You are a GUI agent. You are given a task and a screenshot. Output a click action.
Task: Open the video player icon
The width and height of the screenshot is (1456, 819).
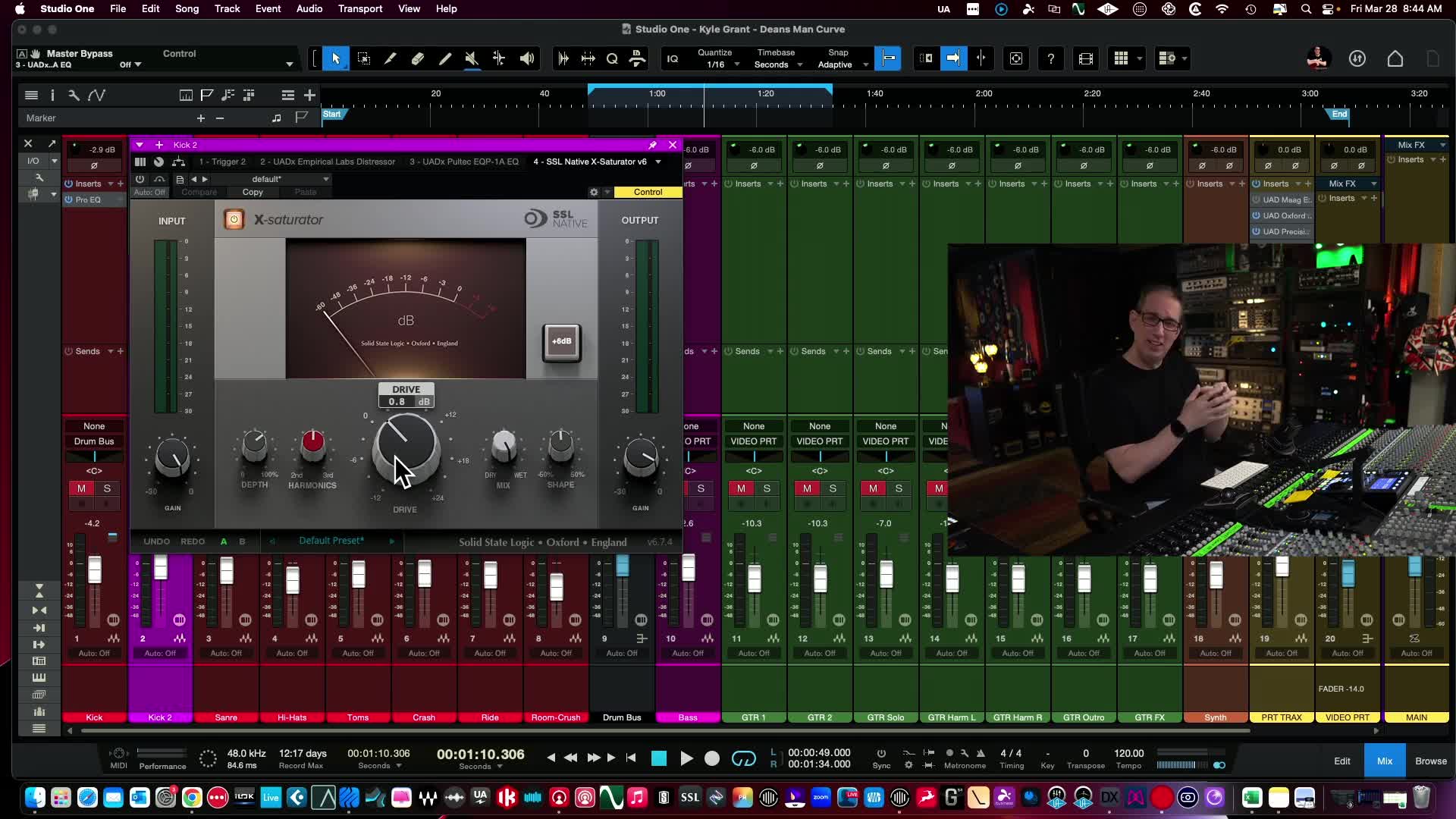click(x=1085, y=58)
